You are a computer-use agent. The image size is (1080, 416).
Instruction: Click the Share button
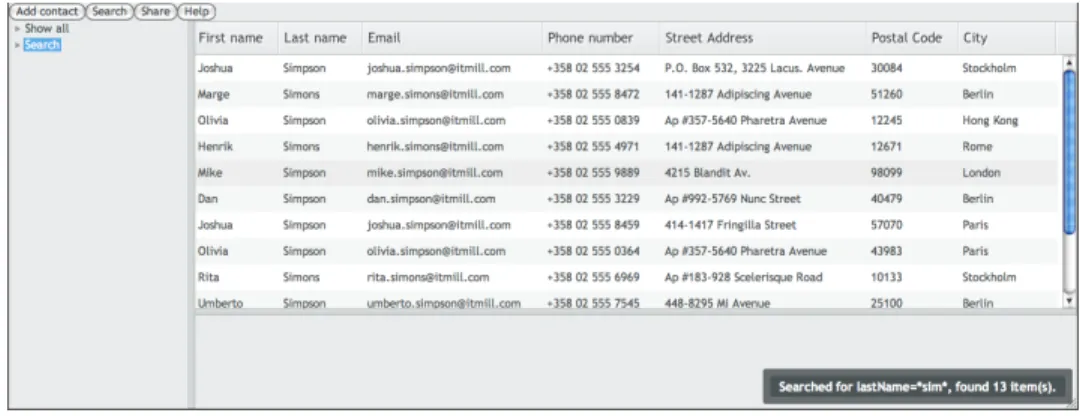click(156, 12)
